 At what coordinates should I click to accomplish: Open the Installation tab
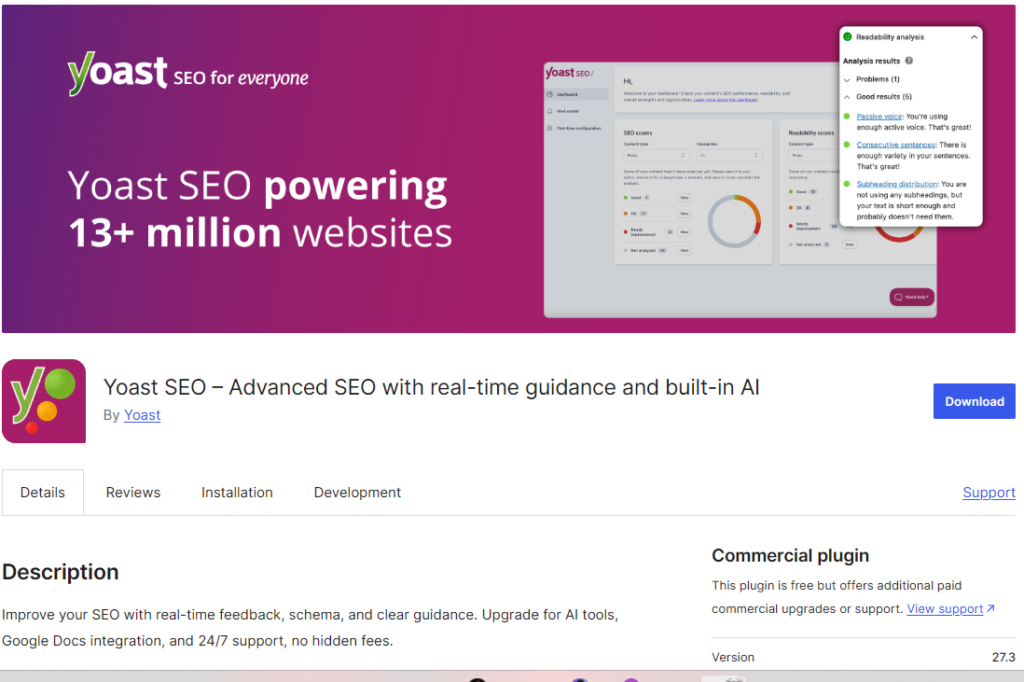tap(237, 492)
